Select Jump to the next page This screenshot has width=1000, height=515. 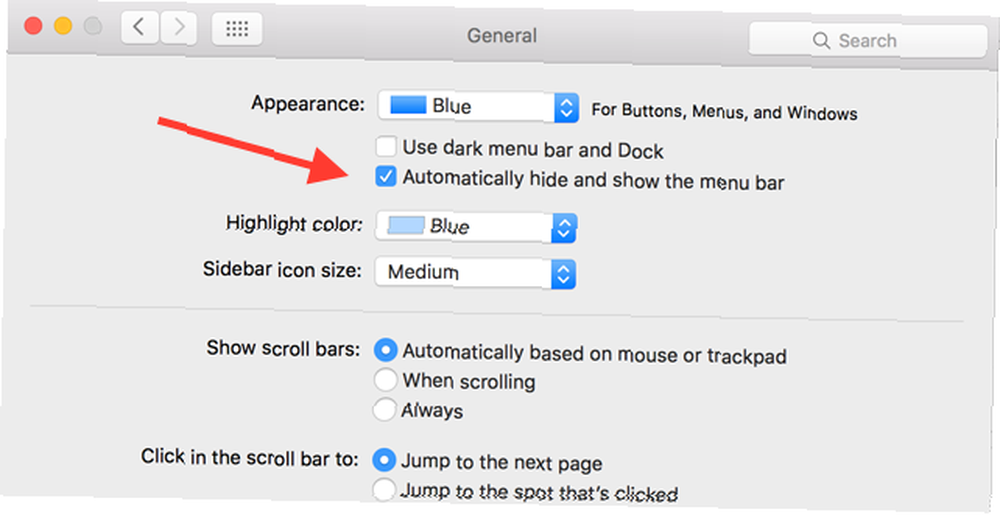point(383,460)
